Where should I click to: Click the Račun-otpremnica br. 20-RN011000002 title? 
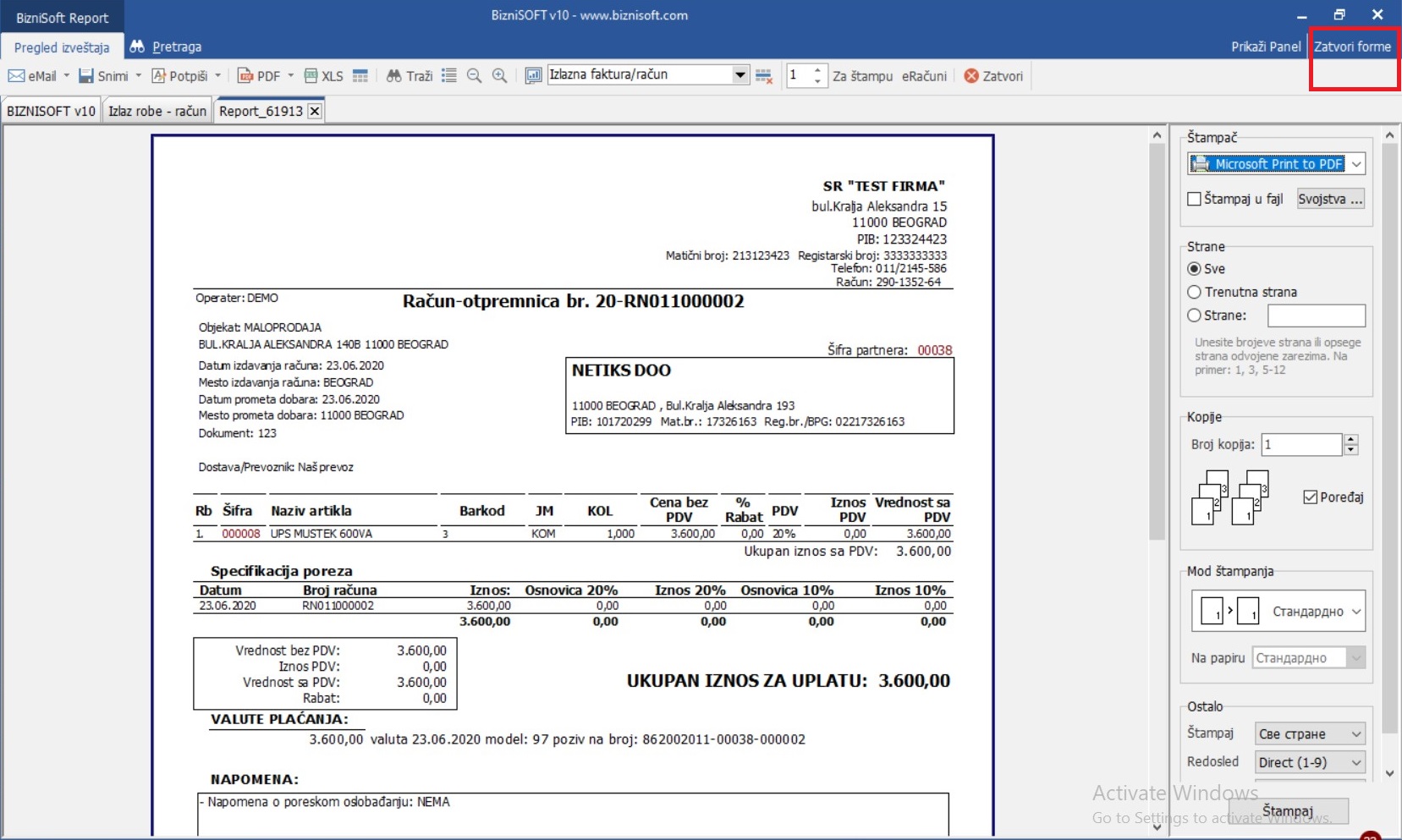pyautogui.click(x=574, y=301)
